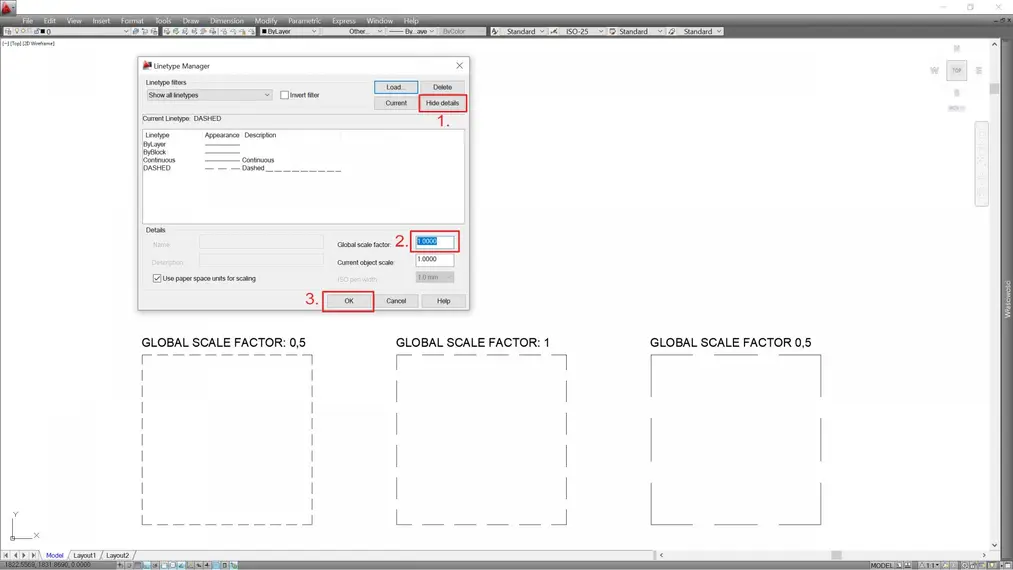1013x570 pixels.
Task: Switch to the Layout1 tab
Action: click(x=85, y=555)
